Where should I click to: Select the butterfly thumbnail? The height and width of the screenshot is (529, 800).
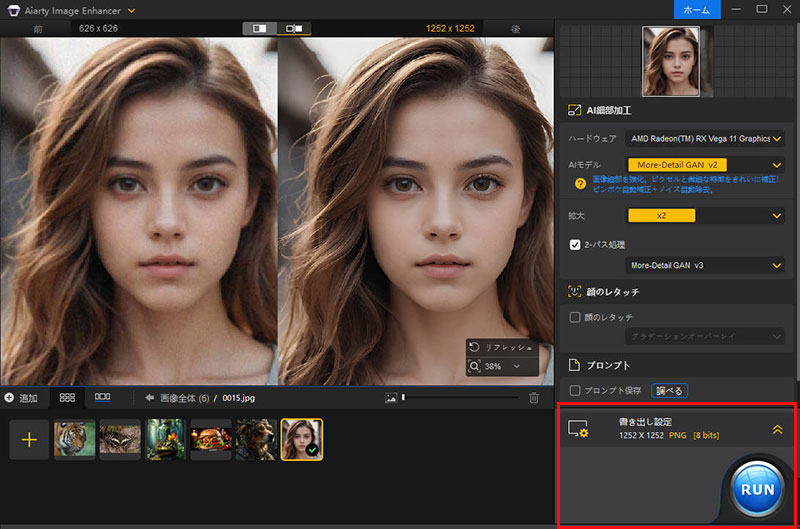coord(120,439)
